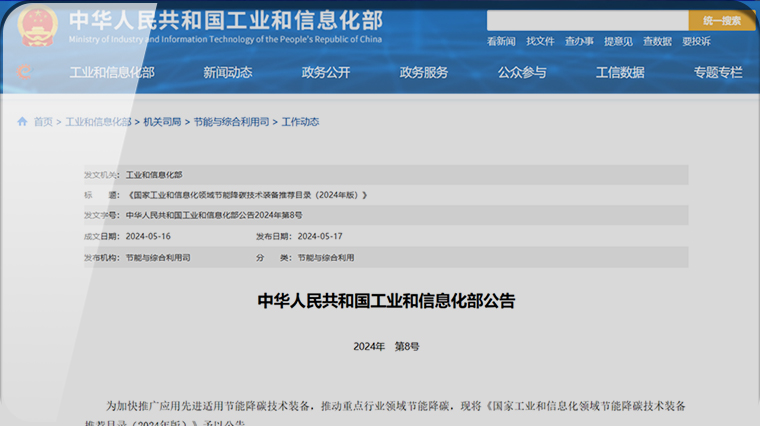Click the red swirl icon in the navigation bar
The height and width of the screenshot is (426, 760).
(24, 72)
